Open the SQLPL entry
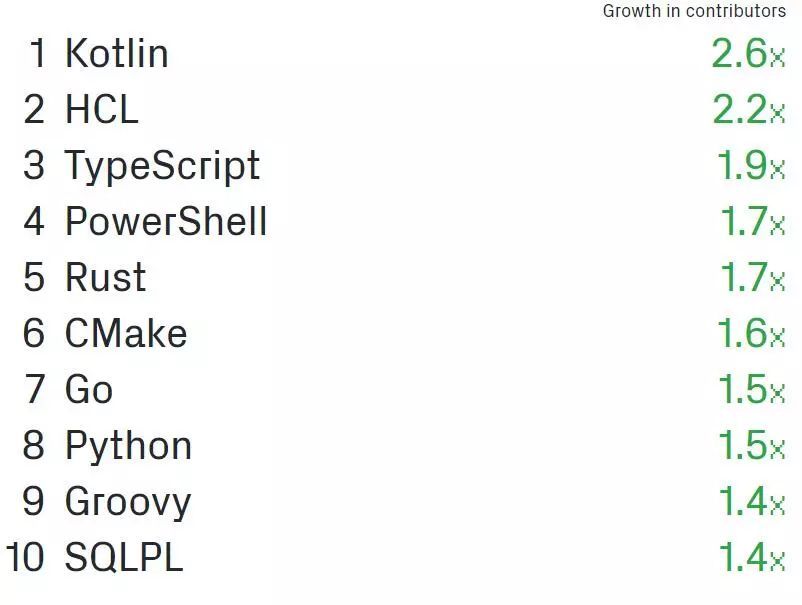Viewport: 802px width, 605px height. point(124,557)
